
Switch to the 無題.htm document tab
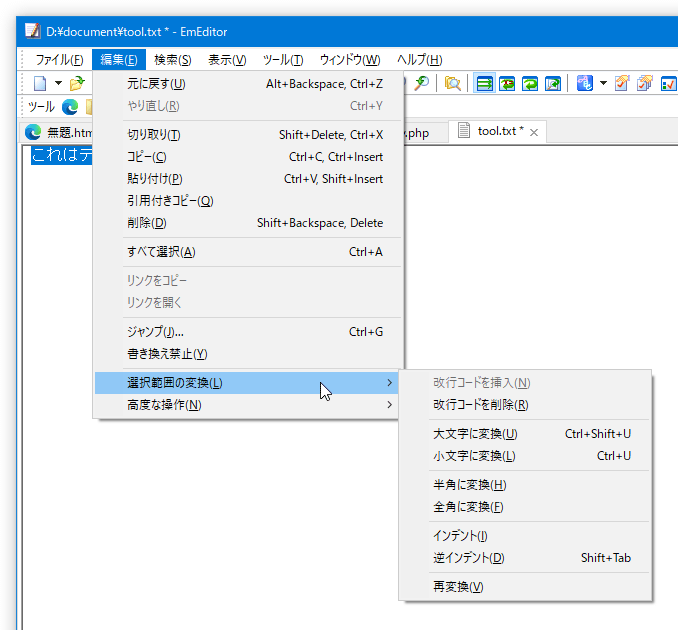point(57,132)
